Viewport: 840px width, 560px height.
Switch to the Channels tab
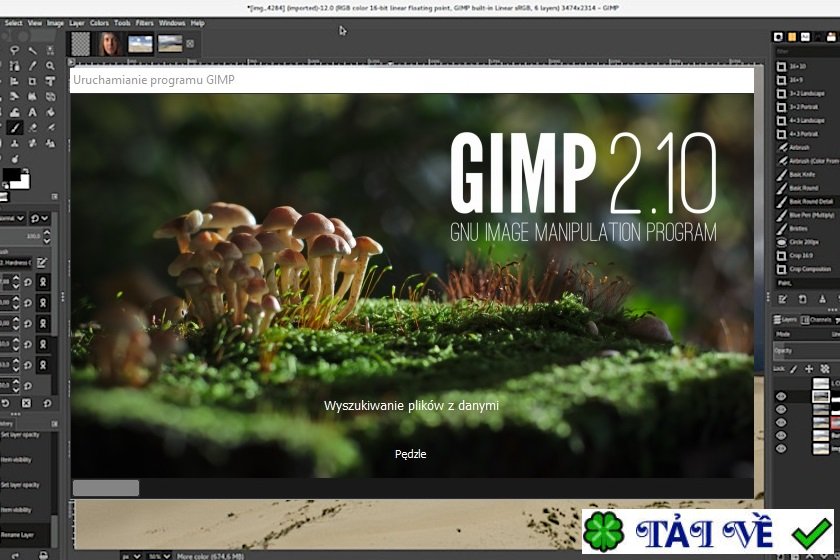coord(816,320)
